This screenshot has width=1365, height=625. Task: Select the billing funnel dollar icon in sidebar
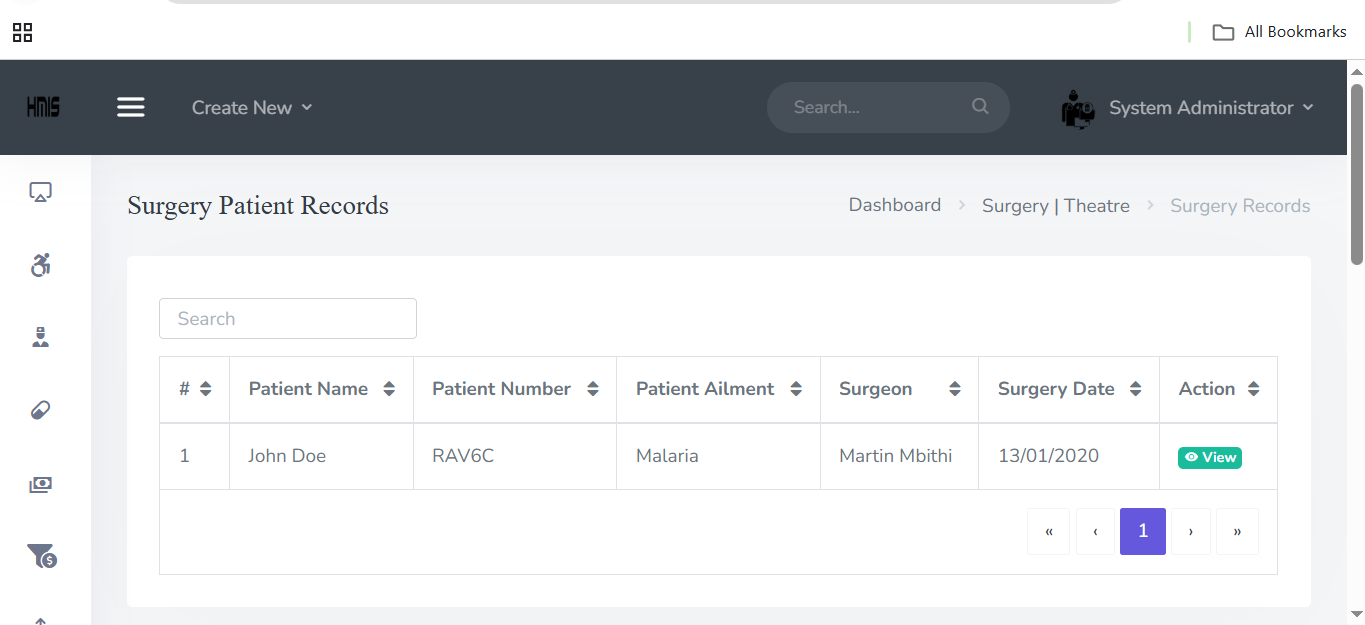40,556
